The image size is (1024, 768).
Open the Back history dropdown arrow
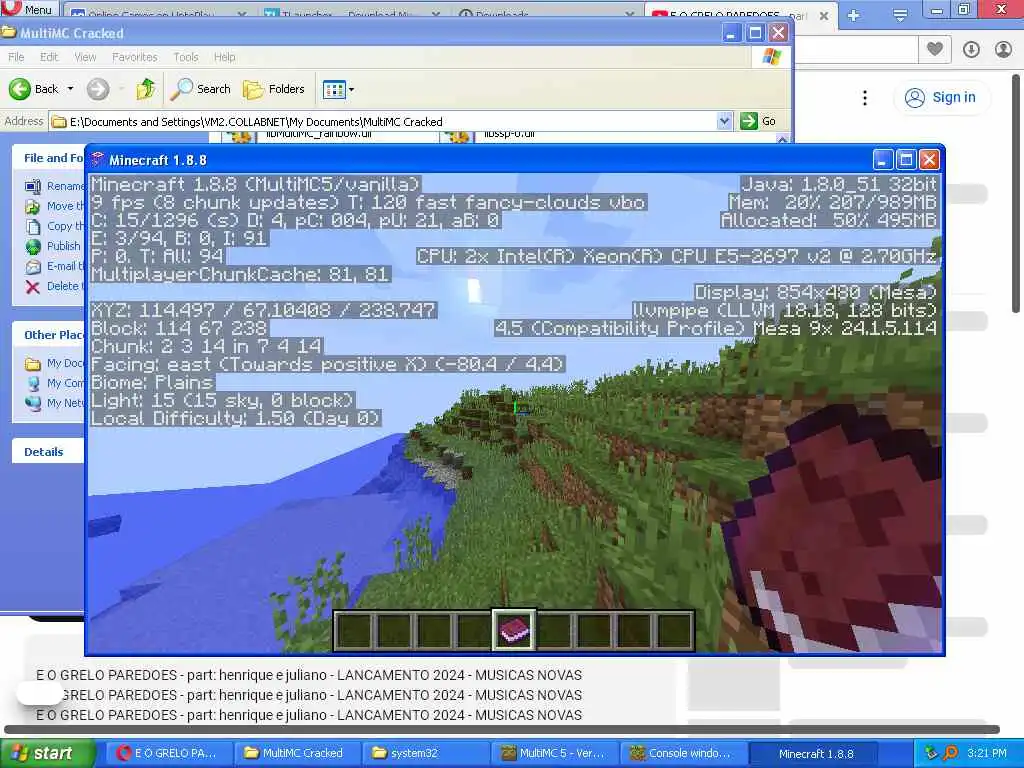71,89
